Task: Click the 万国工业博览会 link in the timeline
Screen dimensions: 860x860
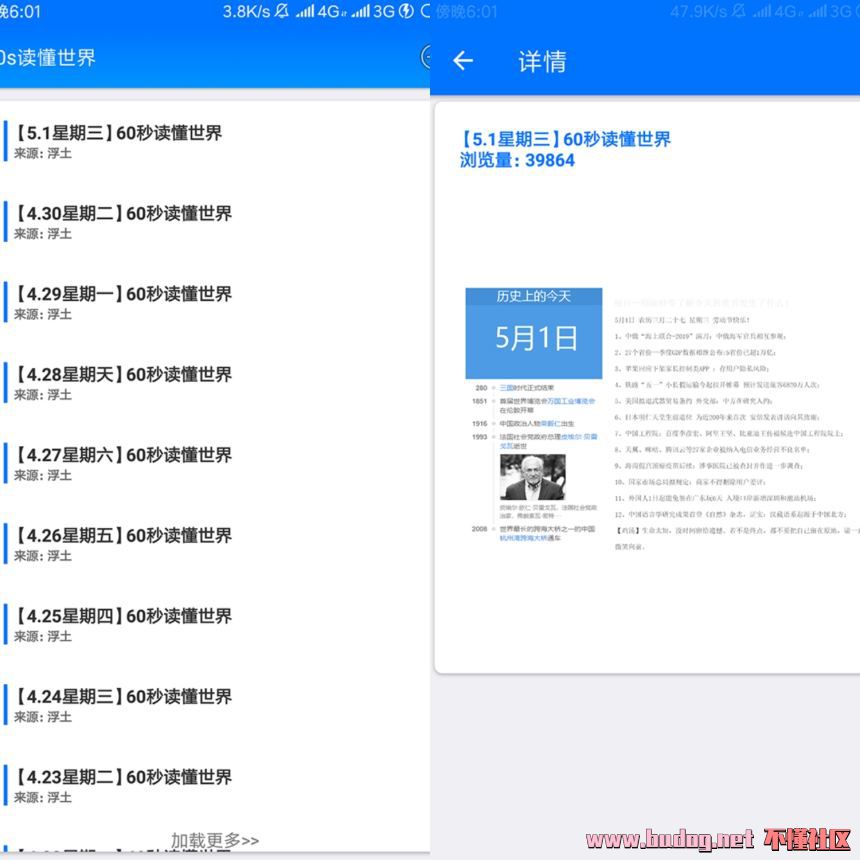Action: (x=571, y=401)
